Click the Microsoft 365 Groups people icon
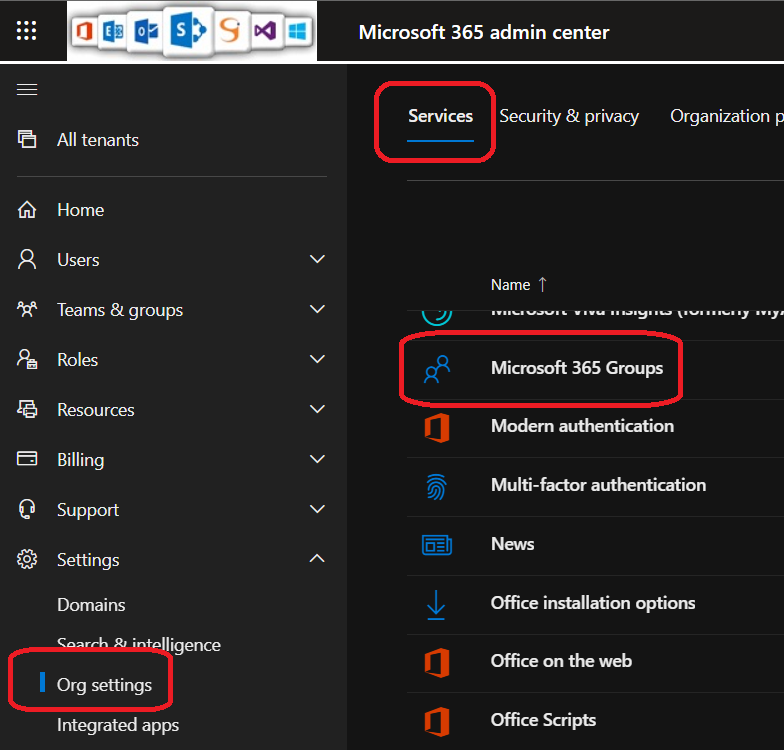Screen dimensions: 784x750 (437, 369)
